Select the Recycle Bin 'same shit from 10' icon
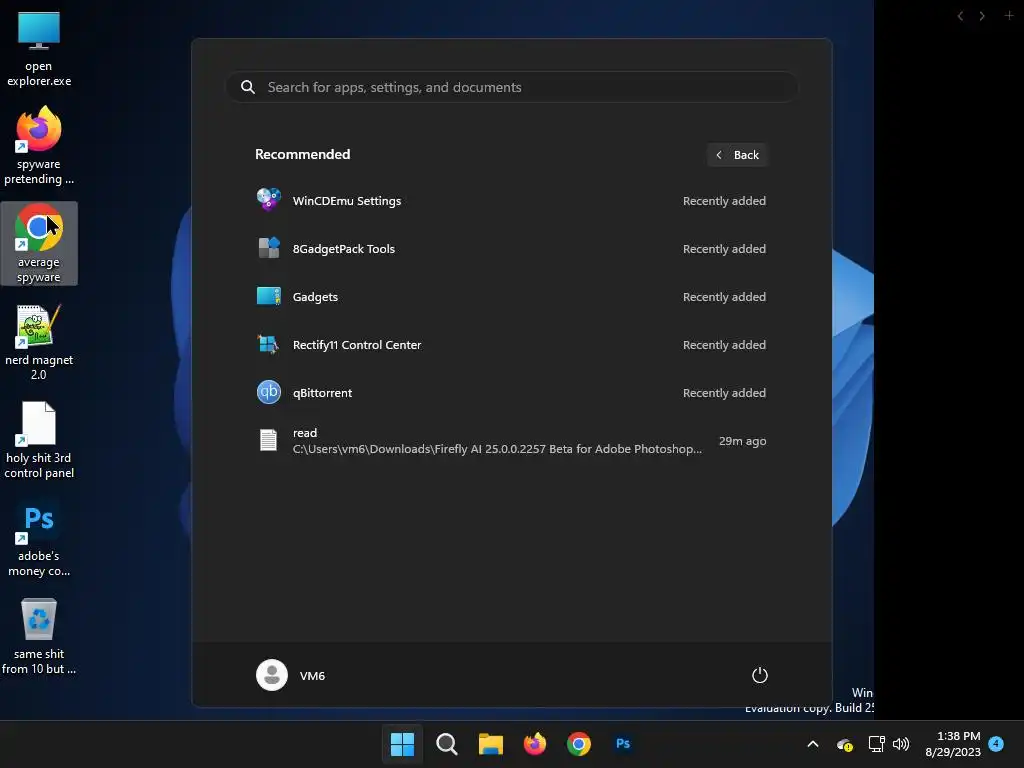Screen dimensions: 1024x768 (x=39, y=635)
